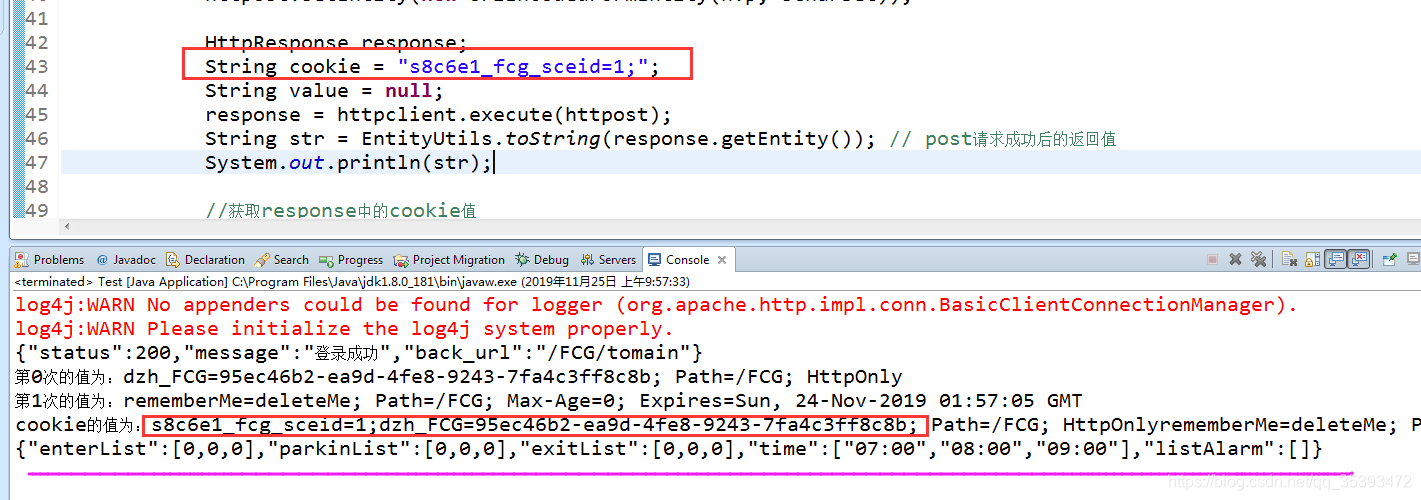Image resolution: width=1421 pixels, height=500 pixels.
Task: Switch to the Javadoc tab
Action: 126,260
